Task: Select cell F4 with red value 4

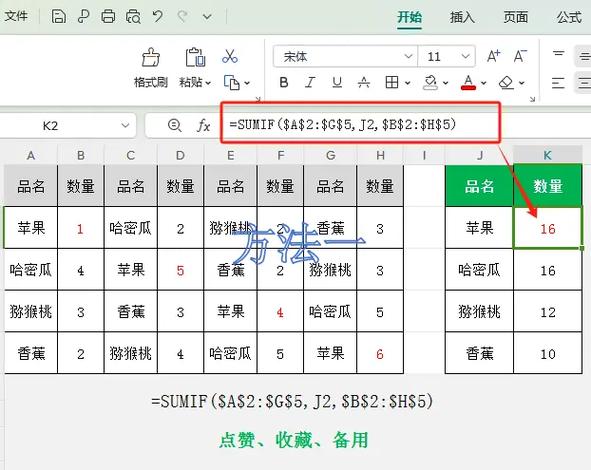Action: (x=280, y=312)
